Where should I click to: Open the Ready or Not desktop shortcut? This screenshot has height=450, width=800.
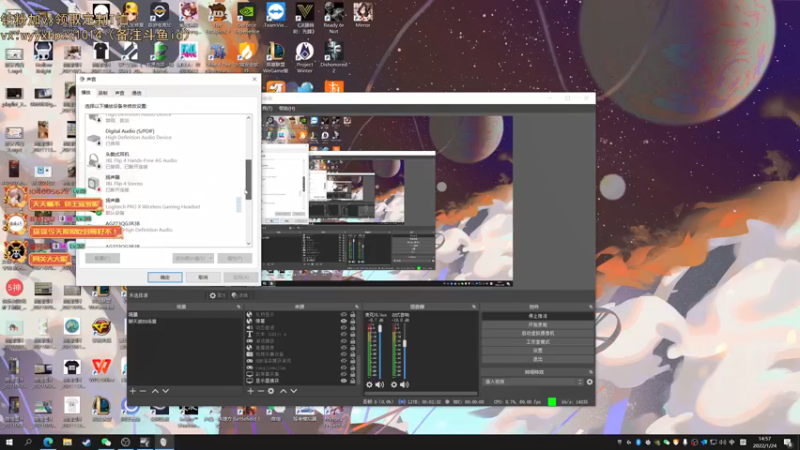pos(334,17)
